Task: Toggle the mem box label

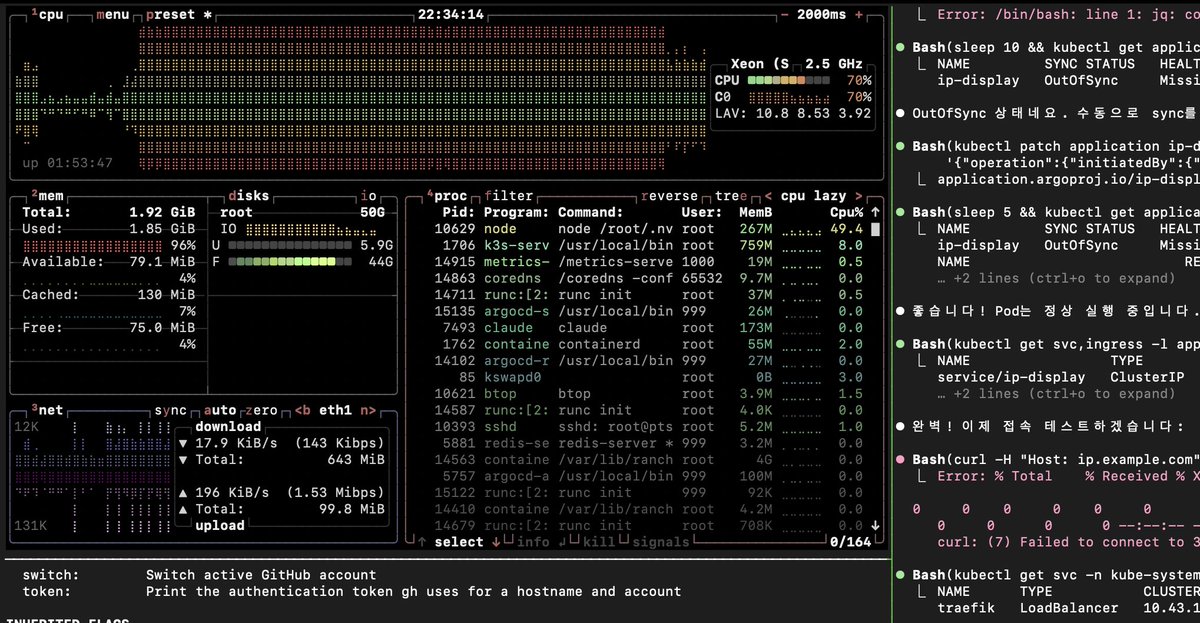Action: [x=48, y=196]
